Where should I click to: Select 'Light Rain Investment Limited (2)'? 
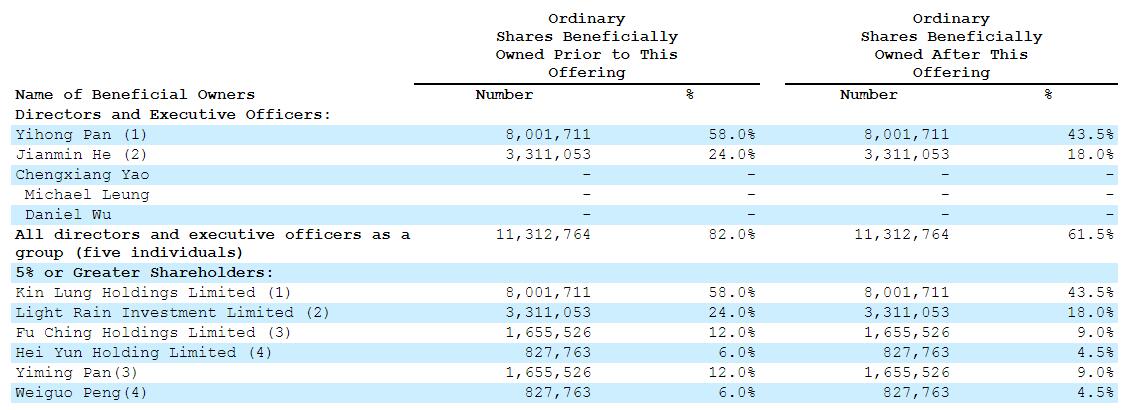pyautogui.click(x=172, y=313)
